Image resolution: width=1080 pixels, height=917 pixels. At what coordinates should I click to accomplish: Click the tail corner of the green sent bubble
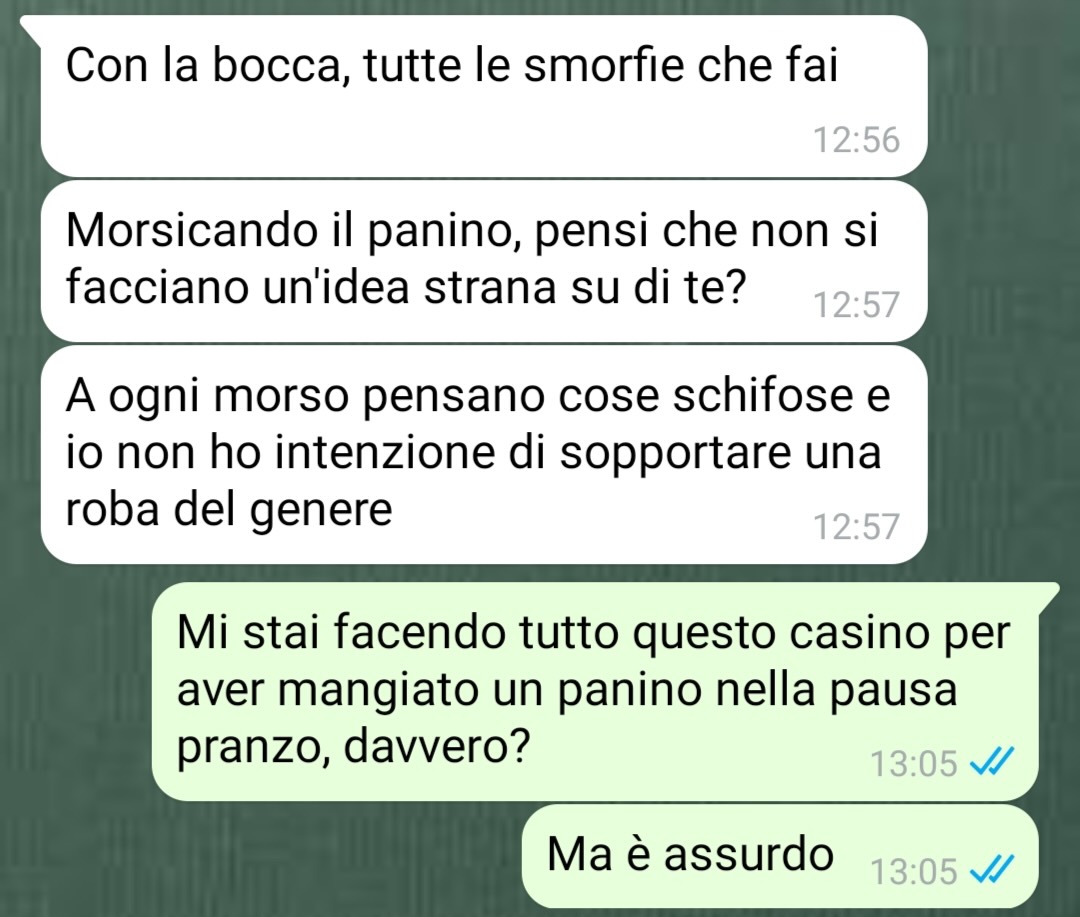(1048, 594)
